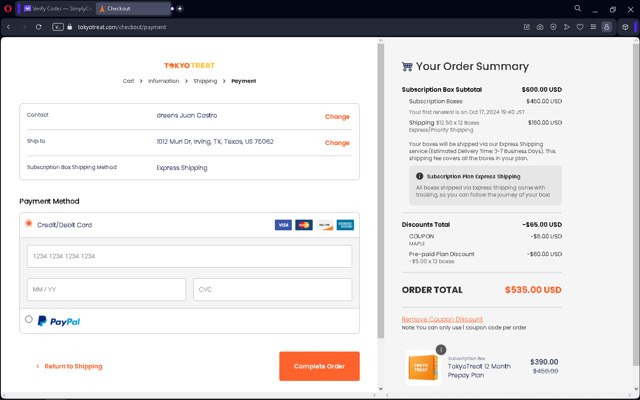Click the TokyoTreat box product thumbnail
The image size is (640, 400).
[x=423, y=367]
